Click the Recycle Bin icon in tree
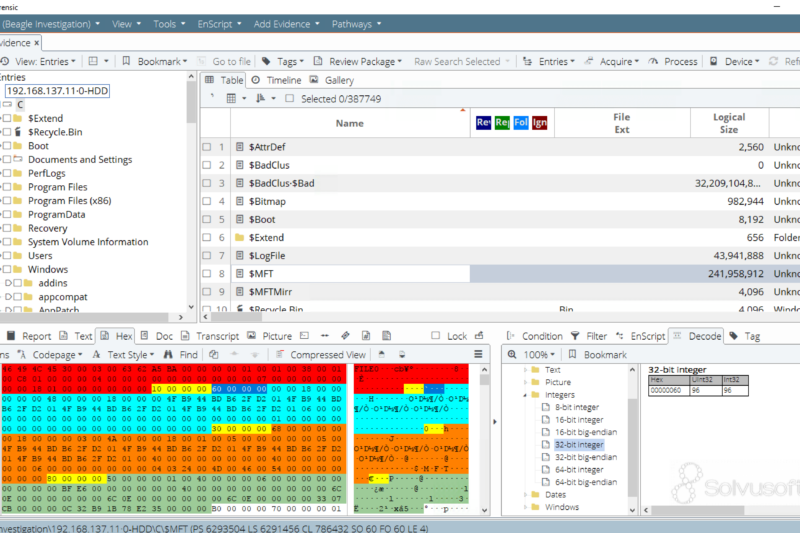The height and width of the screenshot is (533, 800). pyautogui.click(x=18, y=132)
